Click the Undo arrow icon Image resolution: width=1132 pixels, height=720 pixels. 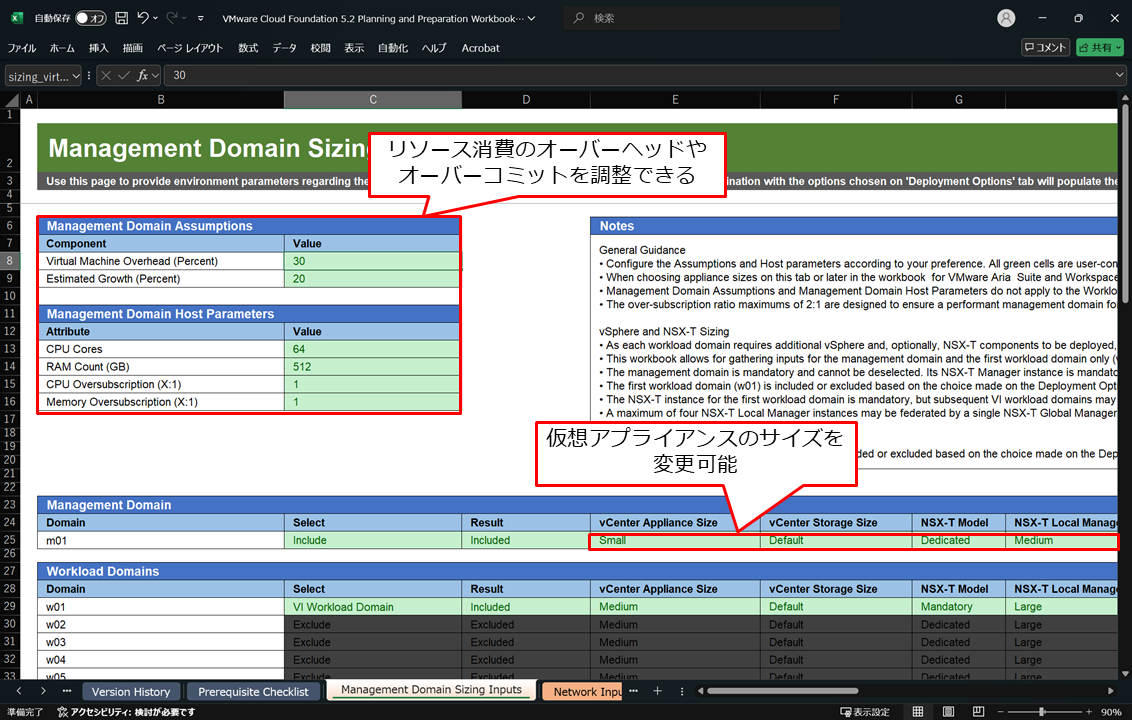click(143, 18)
